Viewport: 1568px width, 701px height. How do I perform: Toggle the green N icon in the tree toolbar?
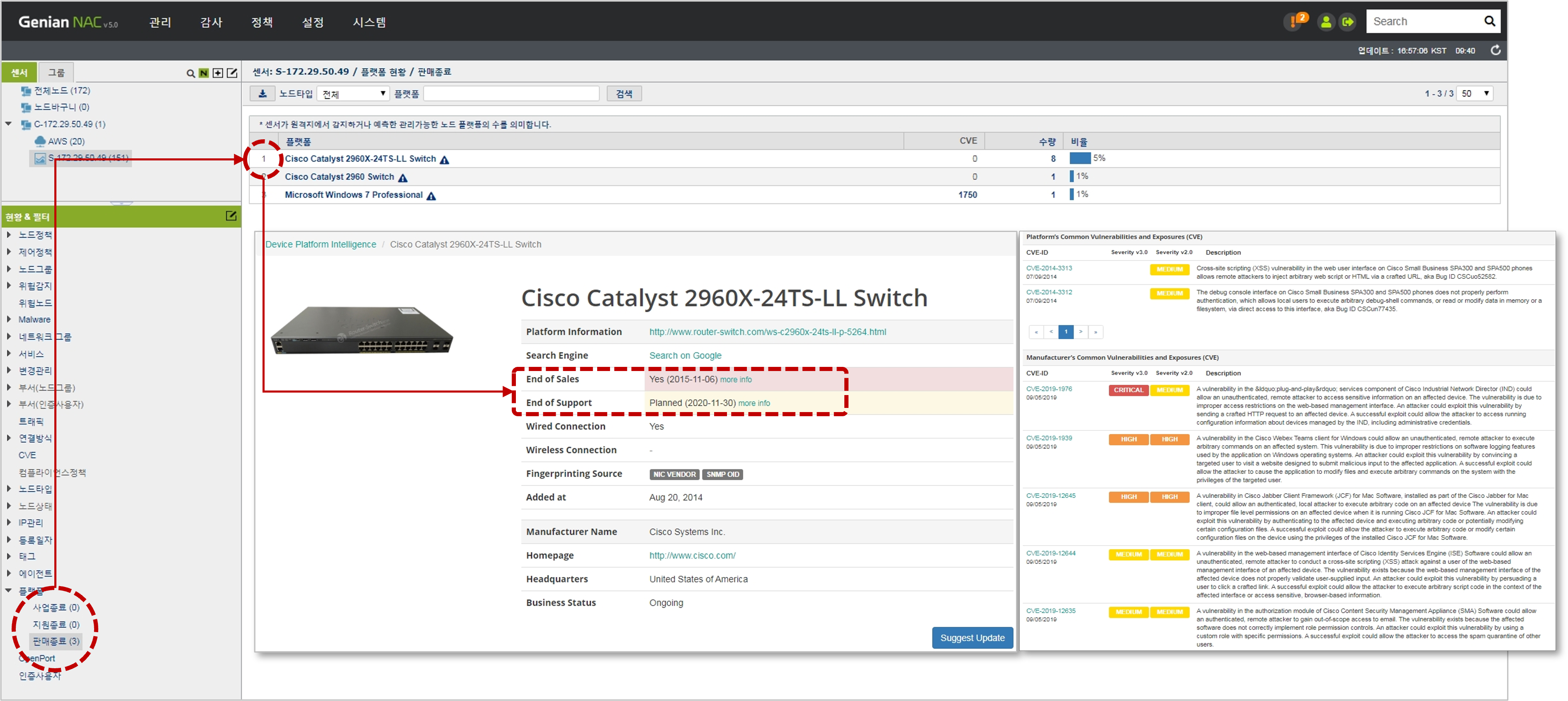point(204,74)
